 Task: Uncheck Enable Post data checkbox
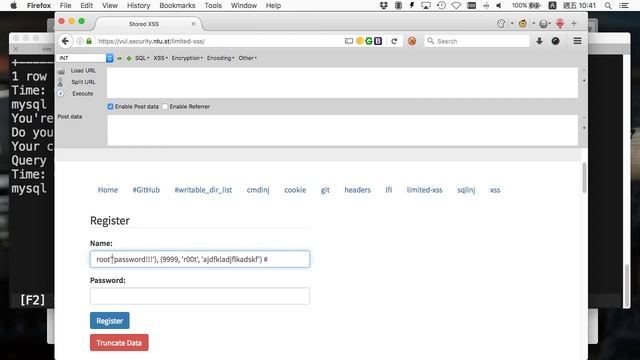click(110, 107)
